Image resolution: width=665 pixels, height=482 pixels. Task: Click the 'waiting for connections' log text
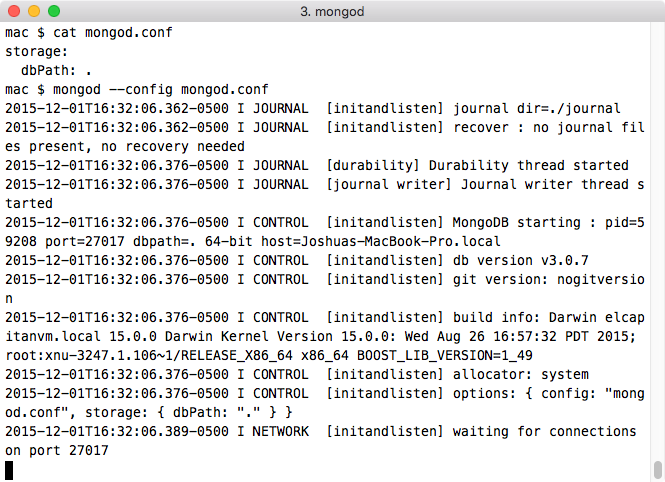click(x=545, y=431)
